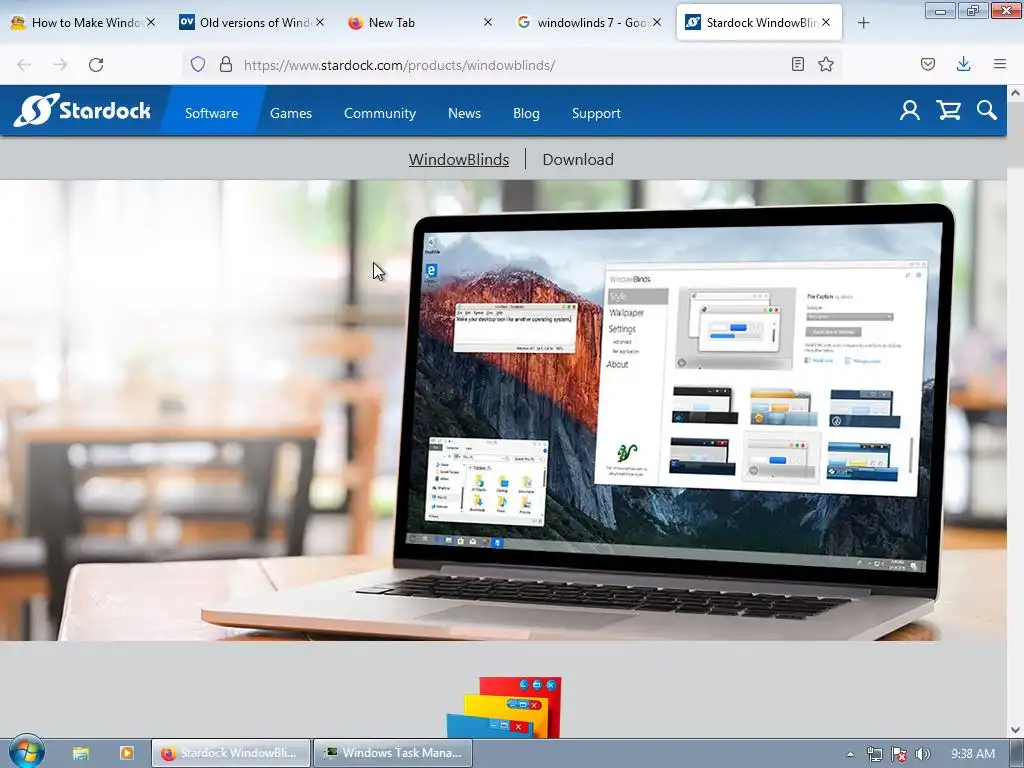Image resolution: width=1024 pixels, height=768 pixels.
Task: Open the Support nav item
Action: pos(596,113)
